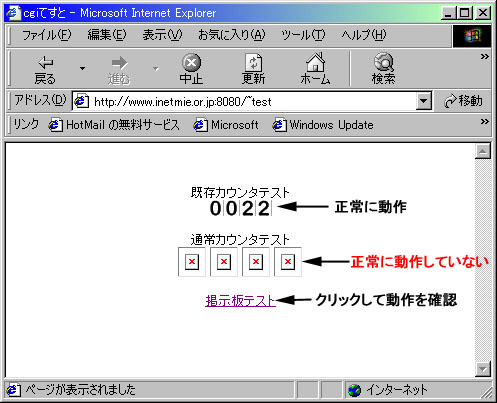Open the ファイル(F) menu
The width and height of the screenshot is (497, 403).
47,35
